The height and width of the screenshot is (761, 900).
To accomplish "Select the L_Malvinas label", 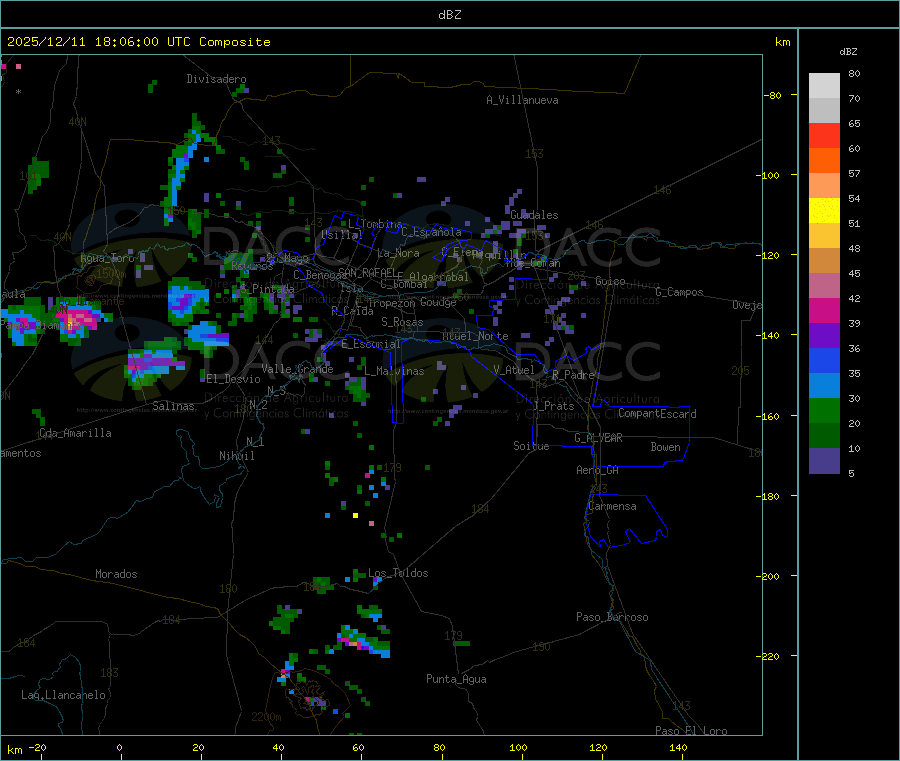I will click(394, 371).
